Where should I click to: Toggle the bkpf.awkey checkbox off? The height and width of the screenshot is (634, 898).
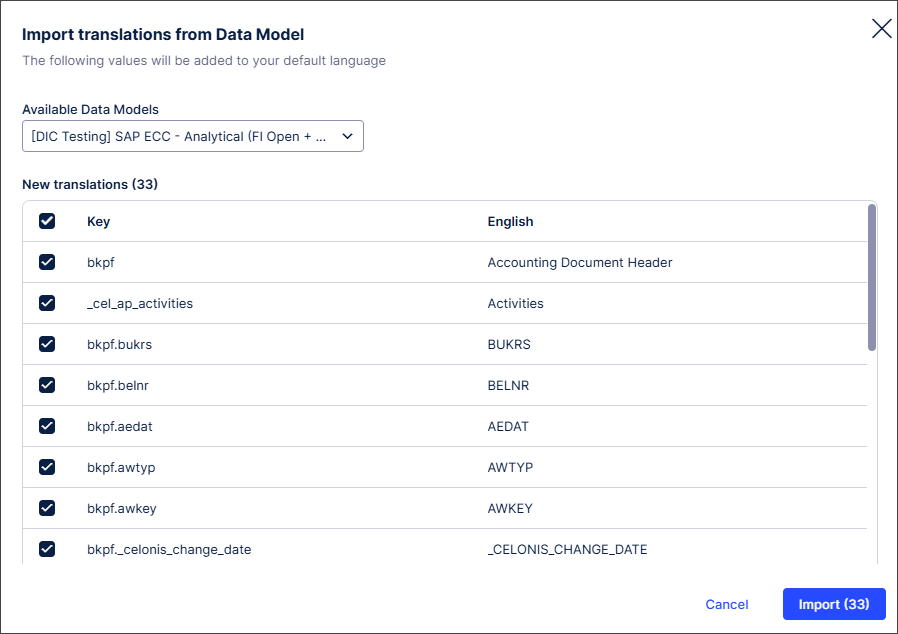pos(47,508)
